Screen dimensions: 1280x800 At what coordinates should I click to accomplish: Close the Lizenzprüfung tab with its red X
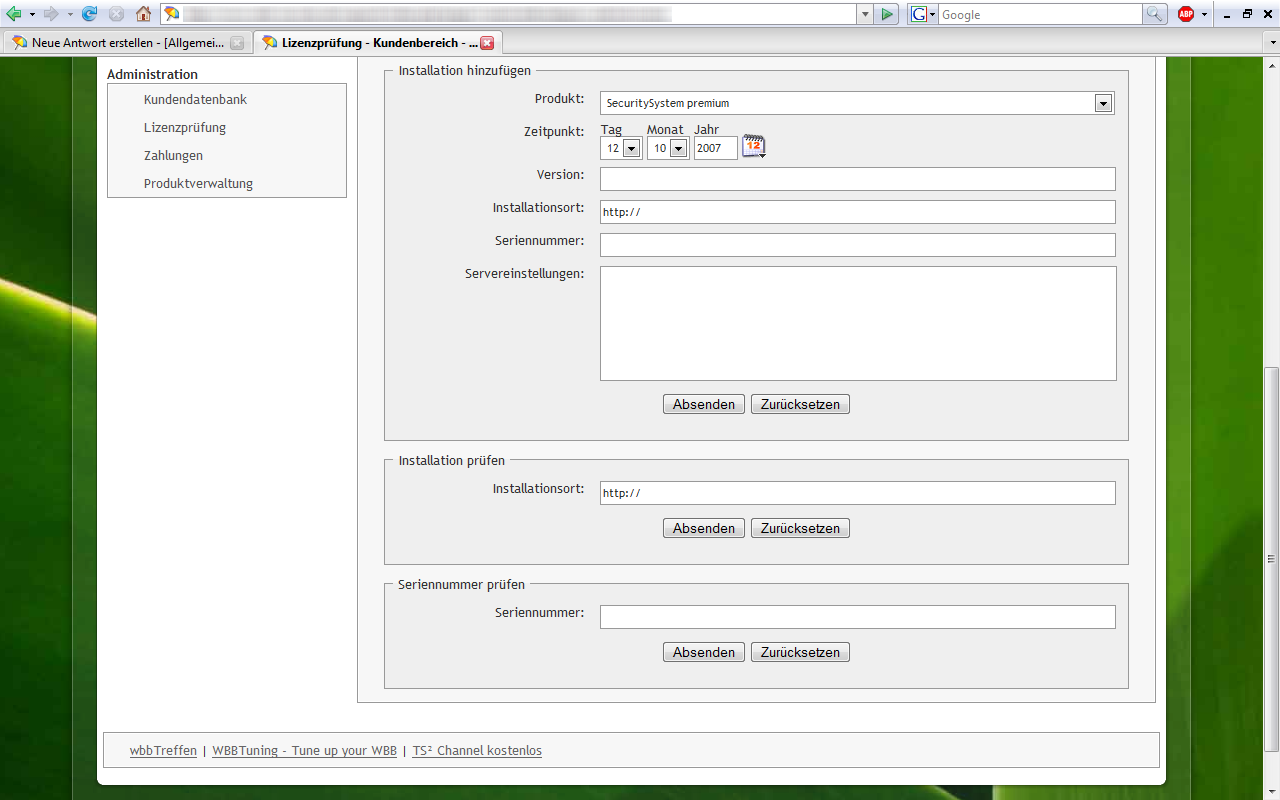[487, 43]
